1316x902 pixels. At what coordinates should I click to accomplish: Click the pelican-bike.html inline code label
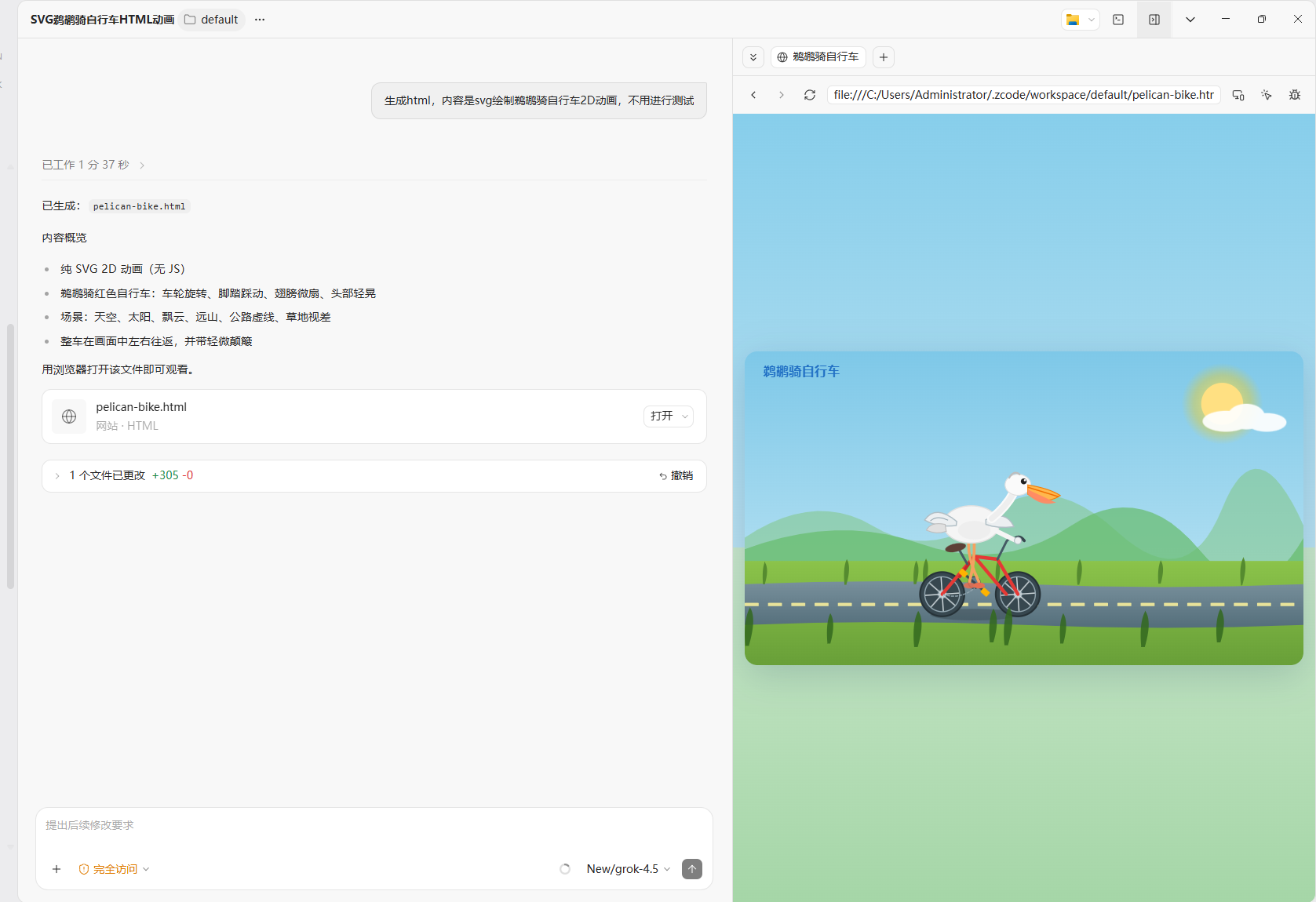(139, 206)
